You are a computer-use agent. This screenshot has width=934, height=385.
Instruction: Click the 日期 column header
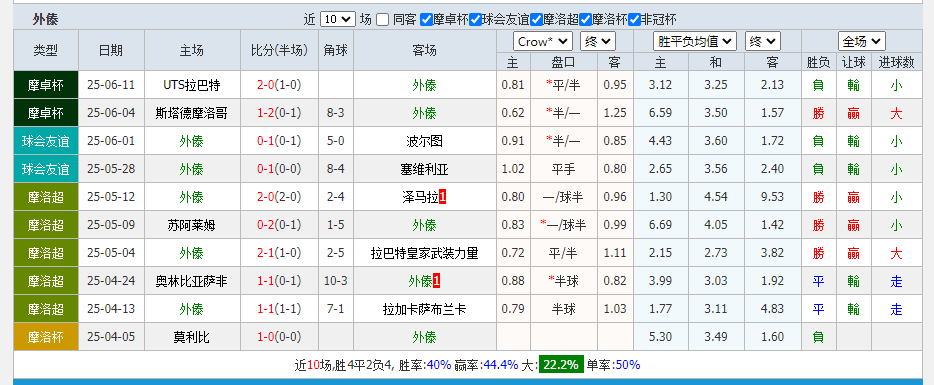[111, 51]
